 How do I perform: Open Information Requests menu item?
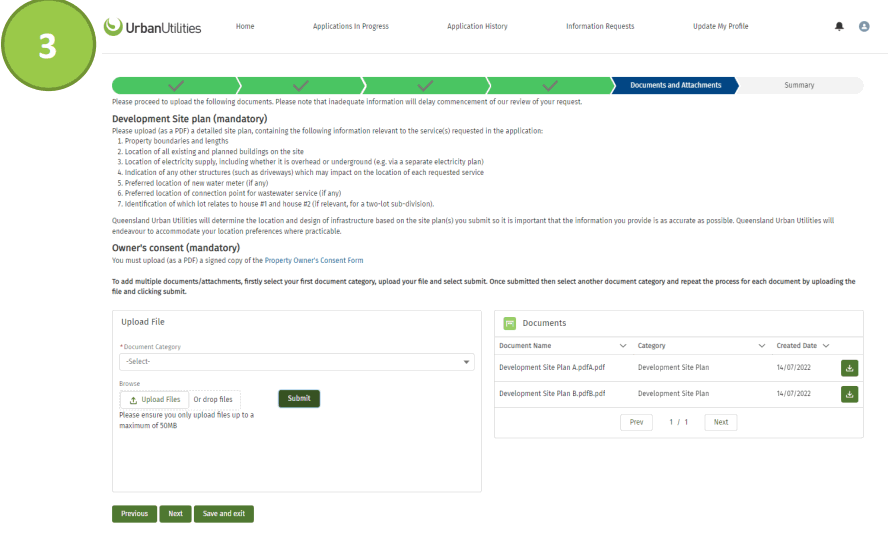coord(600,26)
